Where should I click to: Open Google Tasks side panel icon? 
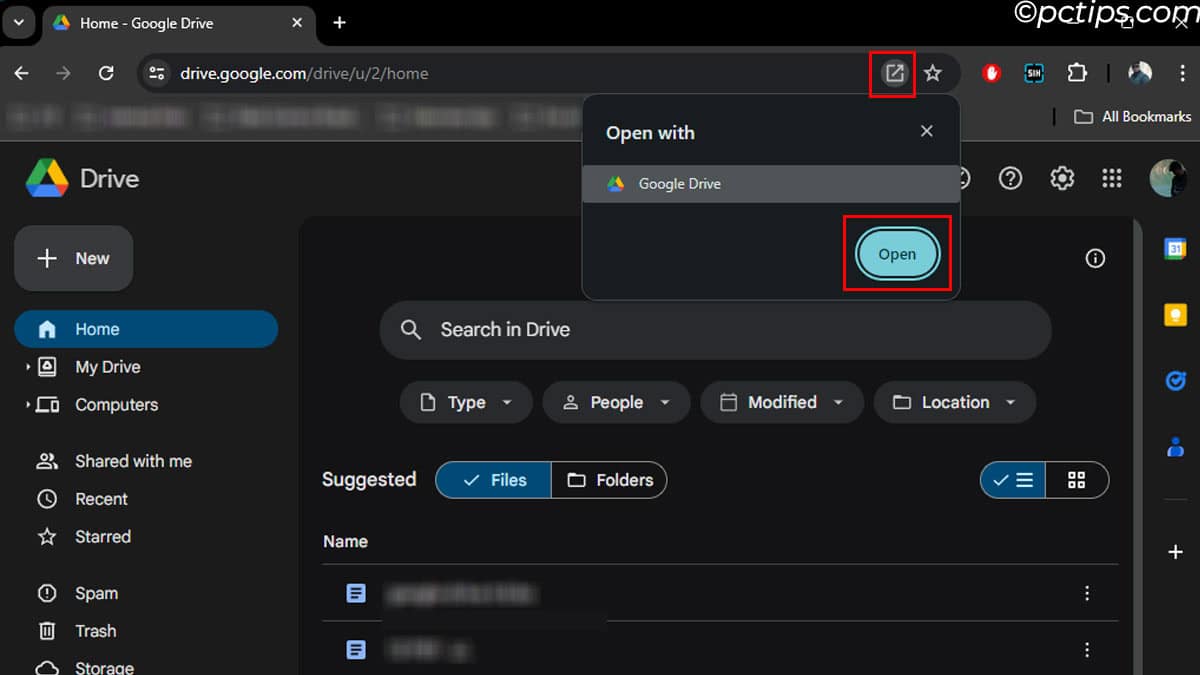pos(1175,381)
